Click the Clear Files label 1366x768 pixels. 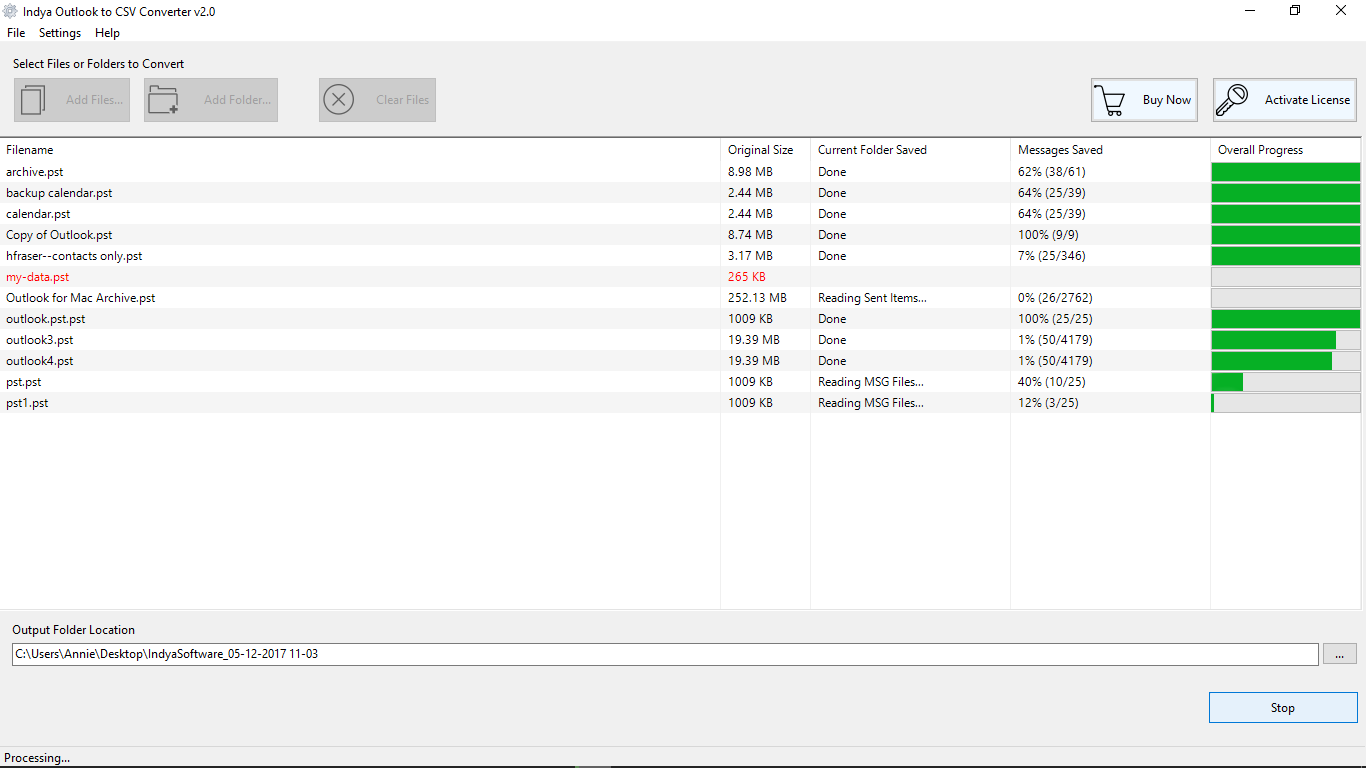[402, 100]
